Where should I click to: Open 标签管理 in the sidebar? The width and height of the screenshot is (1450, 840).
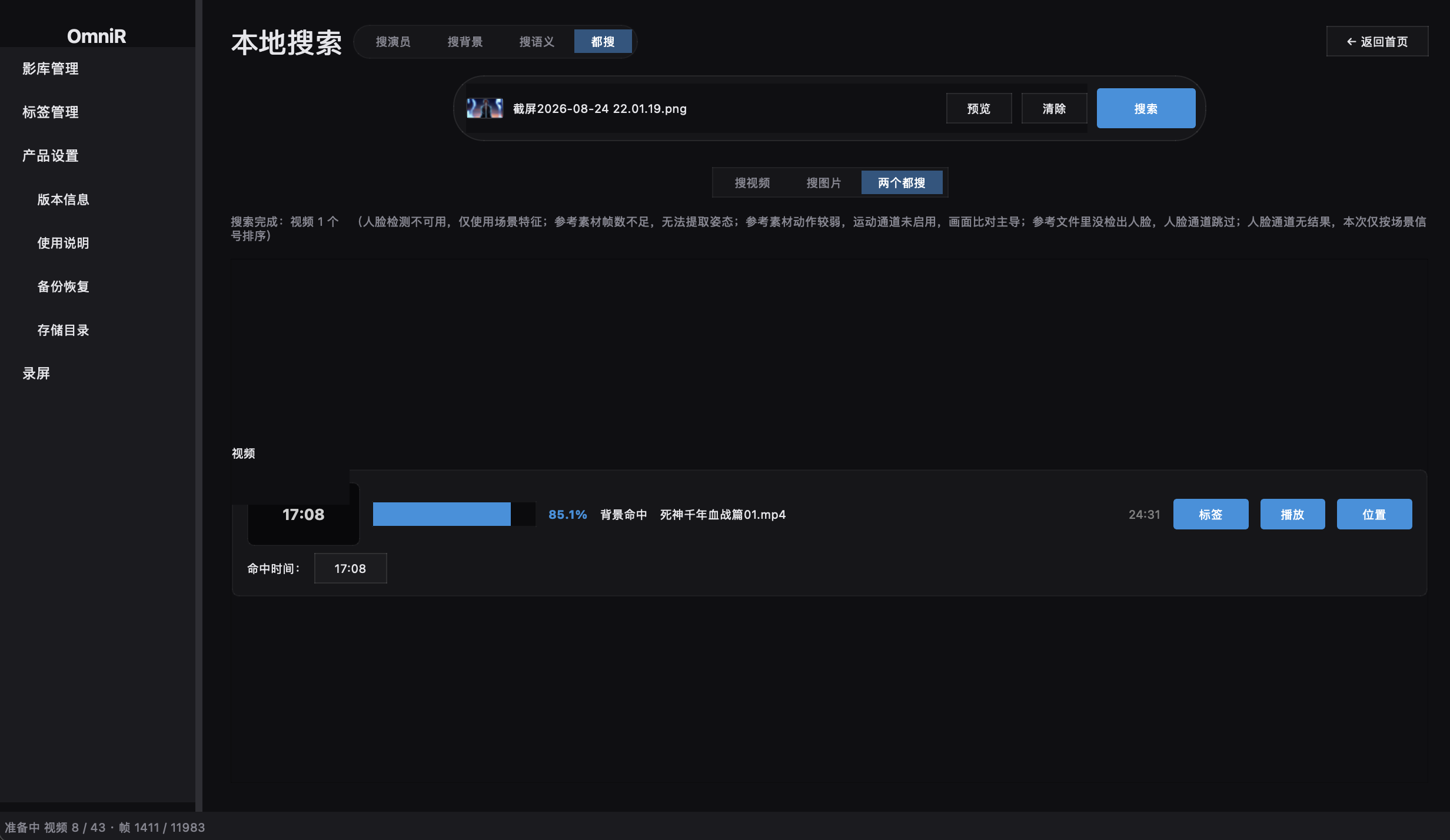pyautogui.click(x=51, y=112)
